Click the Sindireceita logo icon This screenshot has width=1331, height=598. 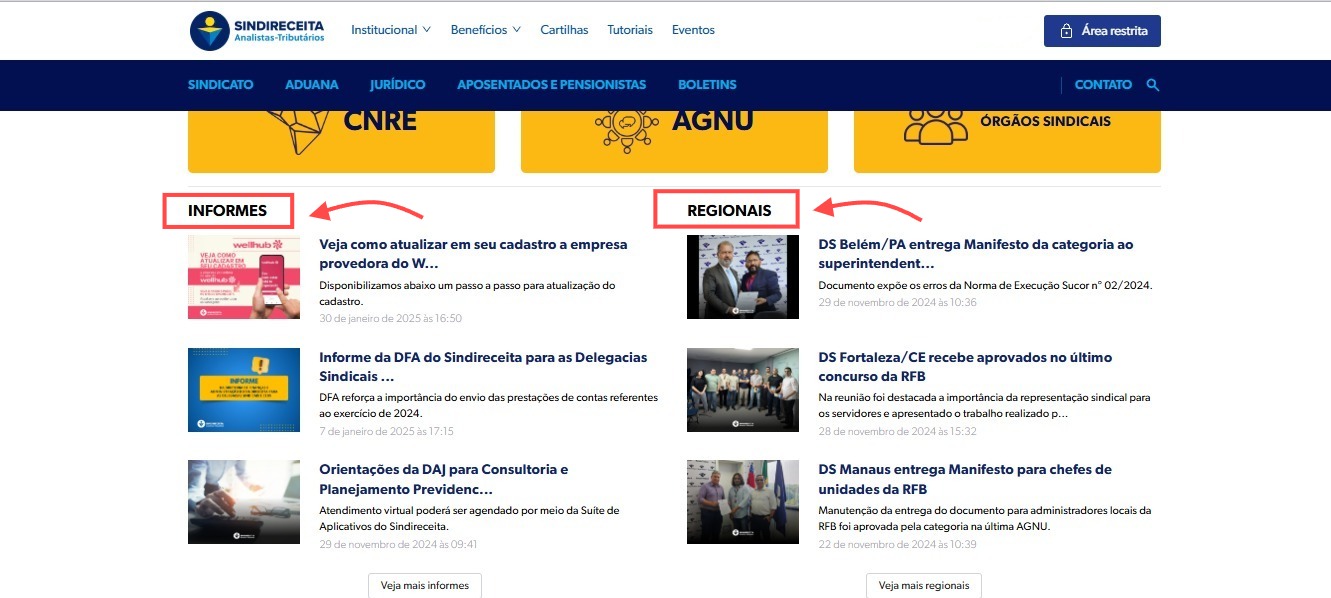210,31
